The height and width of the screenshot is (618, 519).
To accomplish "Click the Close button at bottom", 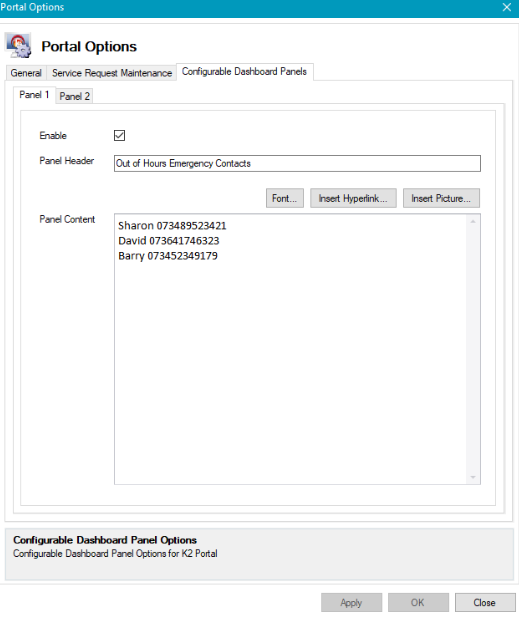I will 485,603.
